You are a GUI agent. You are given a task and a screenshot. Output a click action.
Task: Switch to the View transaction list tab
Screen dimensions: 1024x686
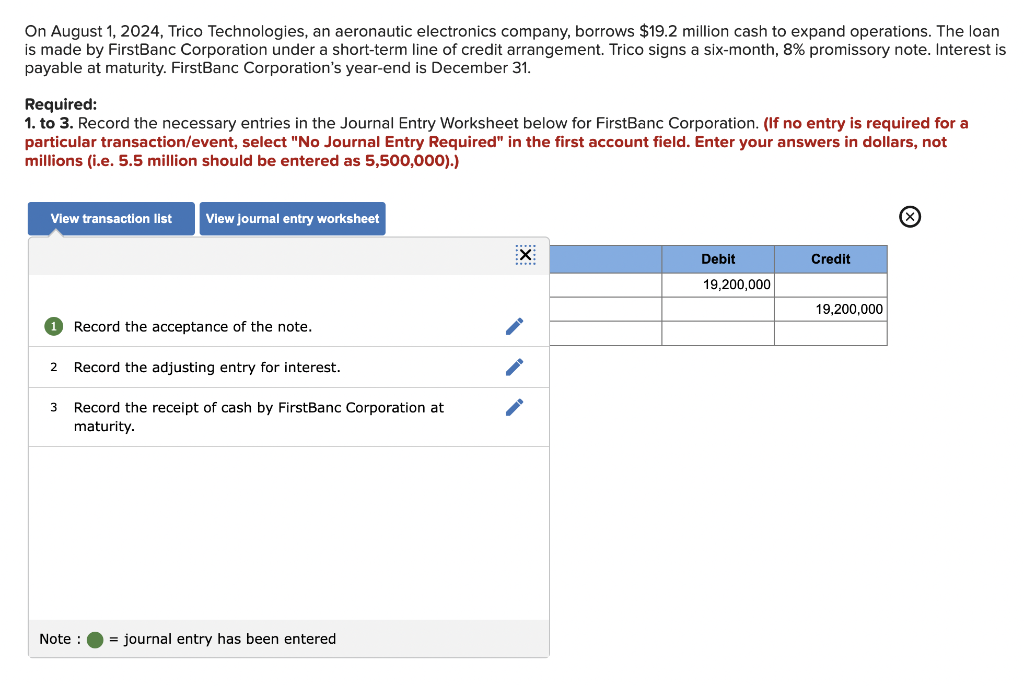[x=110, y=218]
